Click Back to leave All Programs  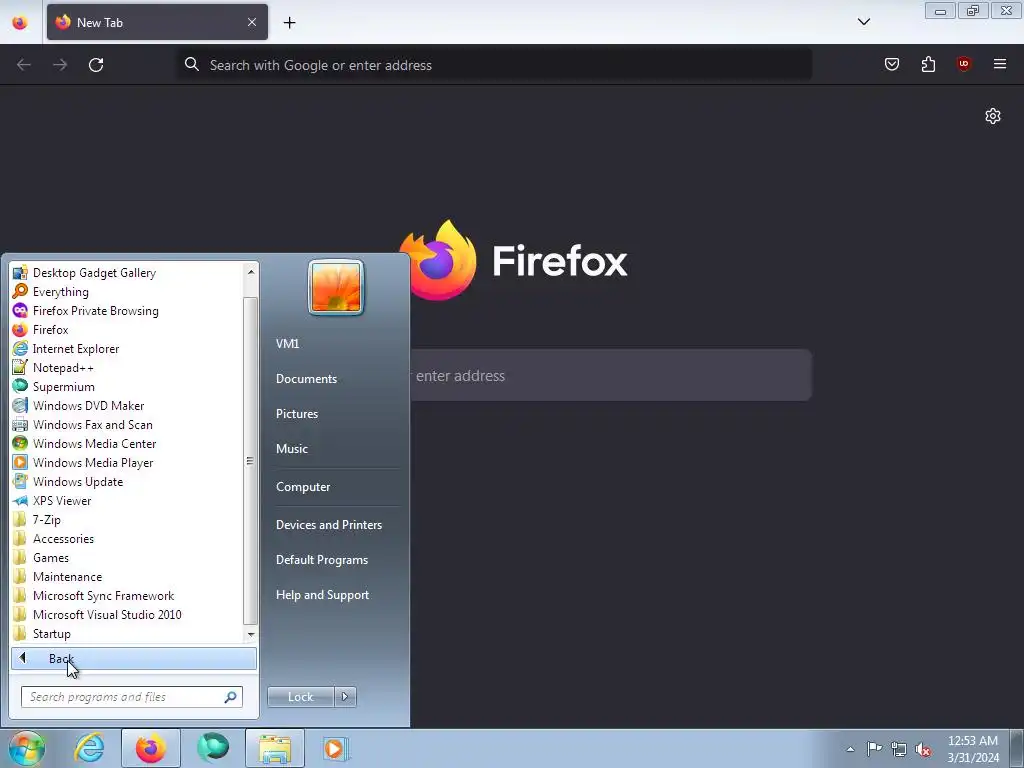tap(134, 658)
